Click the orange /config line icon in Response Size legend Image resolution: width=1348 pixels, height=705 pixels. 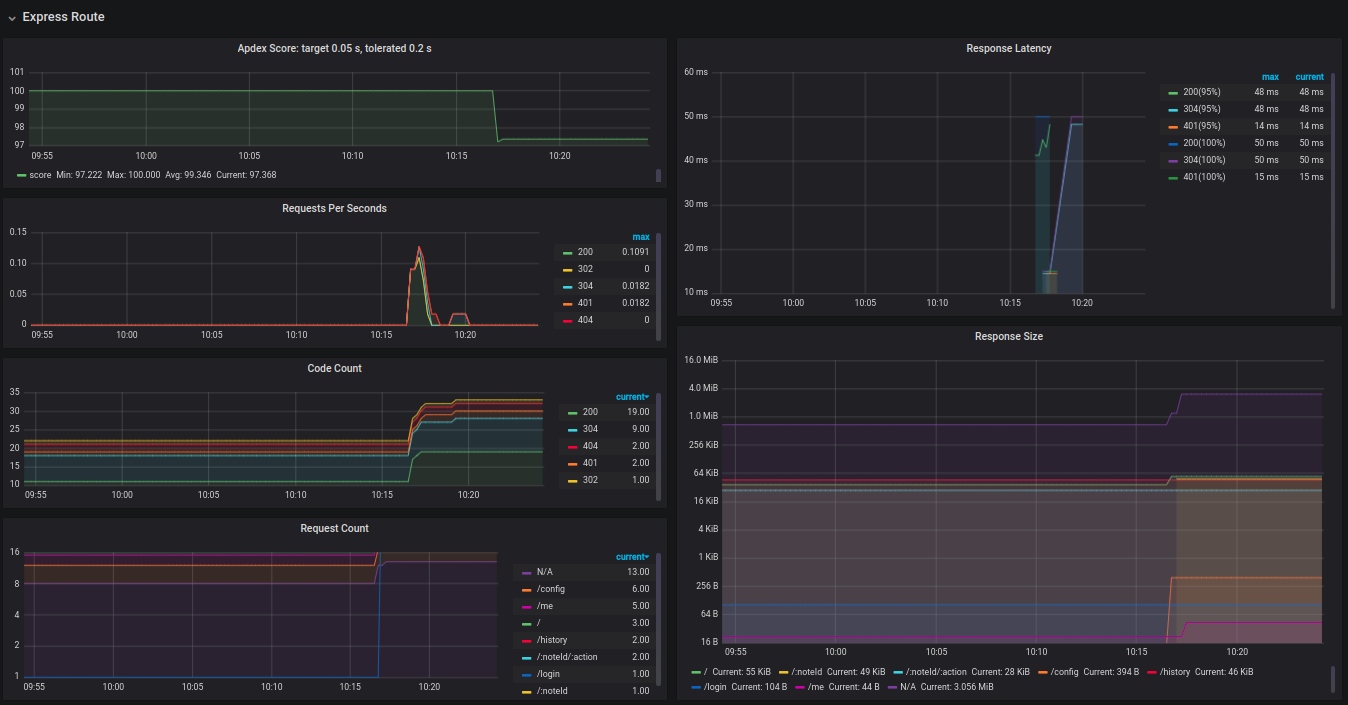[x=1042, y=672]
